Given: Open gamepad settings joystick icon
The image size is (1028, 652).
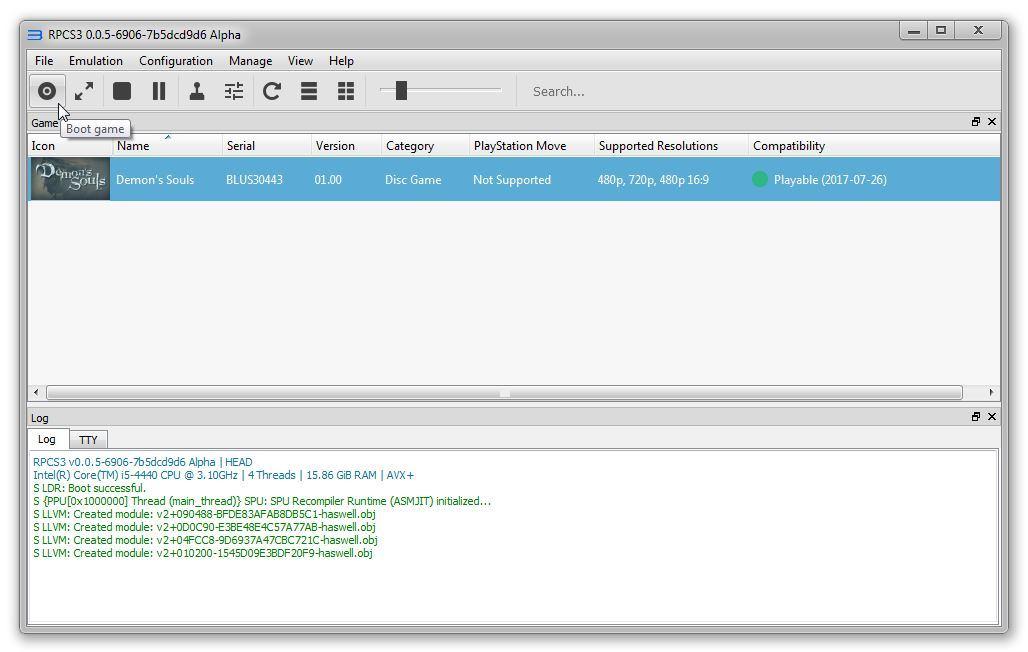Looking at the screenshot, I should click(197, 91).
